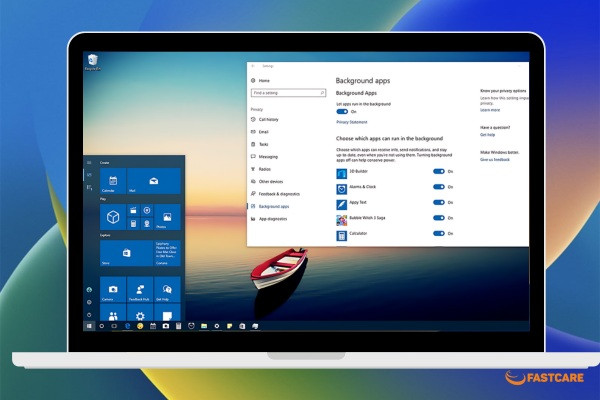
Task: Select Radios in Privacy sidebar
Action: (261, 169)
